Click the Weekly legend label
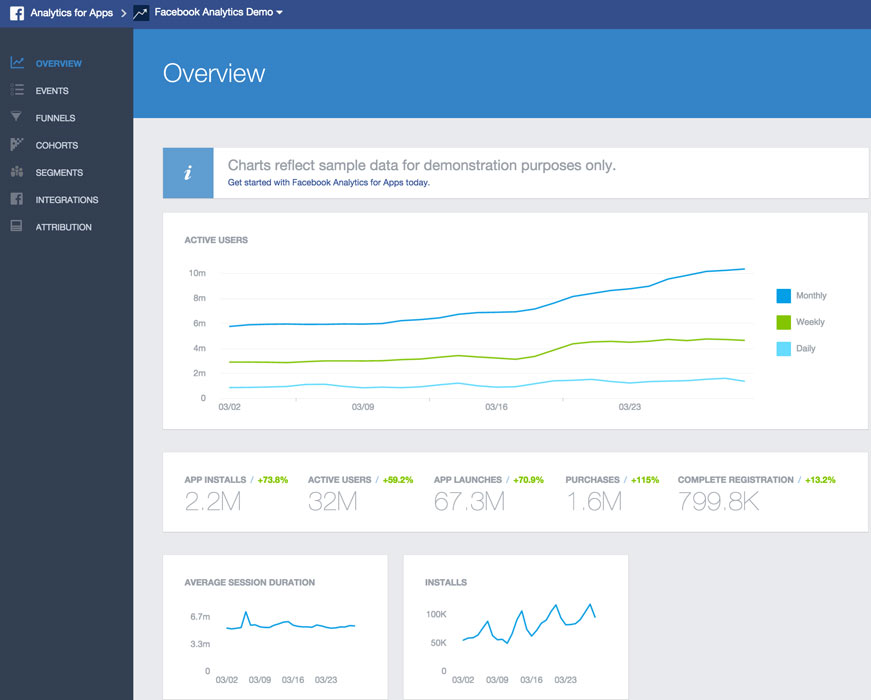Image resolution: width=871 pixels, height=700 pixels. point(810,322)
